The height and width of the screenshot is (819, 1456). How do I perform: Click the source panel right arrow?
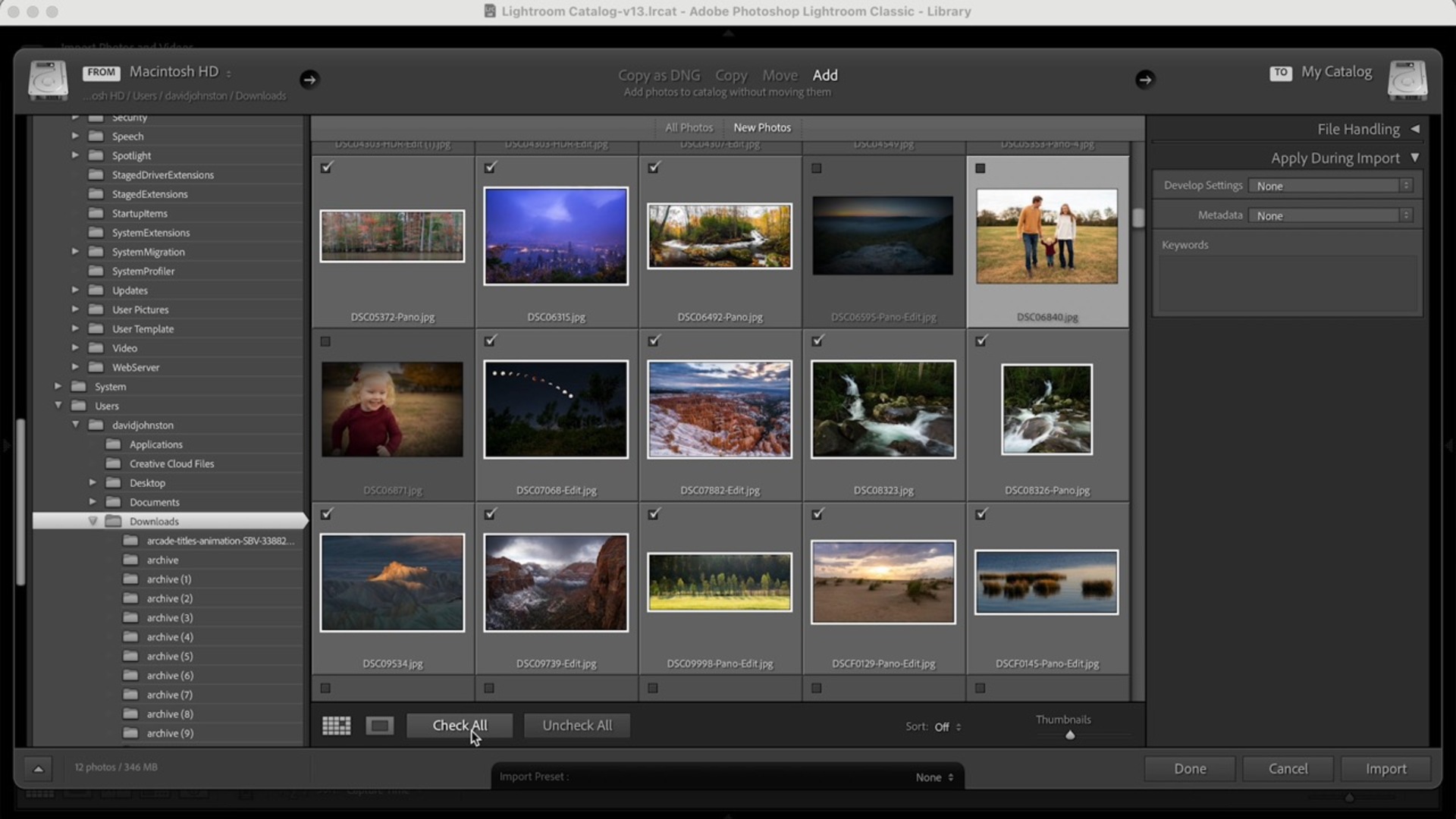click(309, 80)
